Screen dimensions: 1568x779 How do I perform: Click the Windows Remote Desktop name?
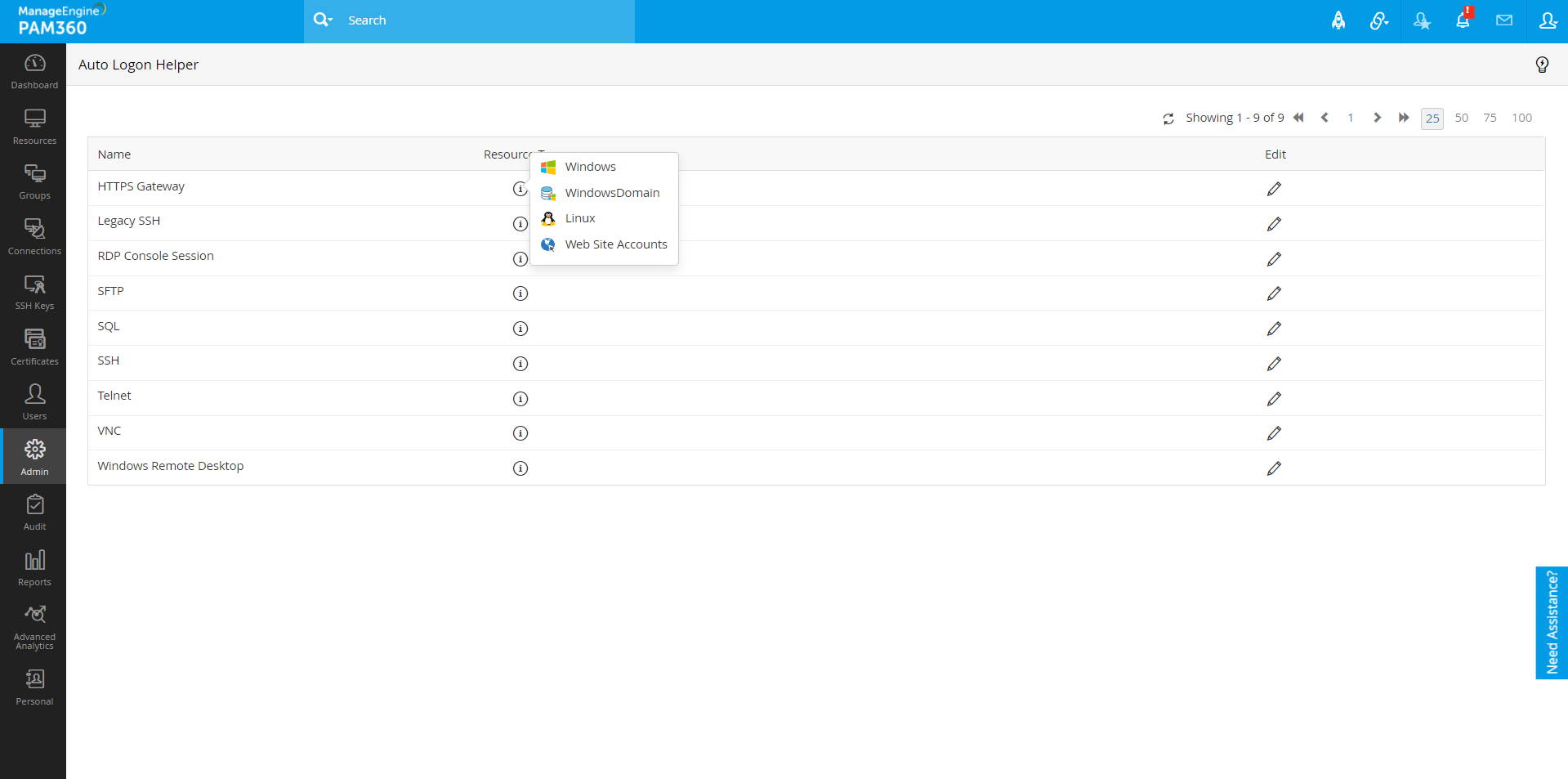171,466
